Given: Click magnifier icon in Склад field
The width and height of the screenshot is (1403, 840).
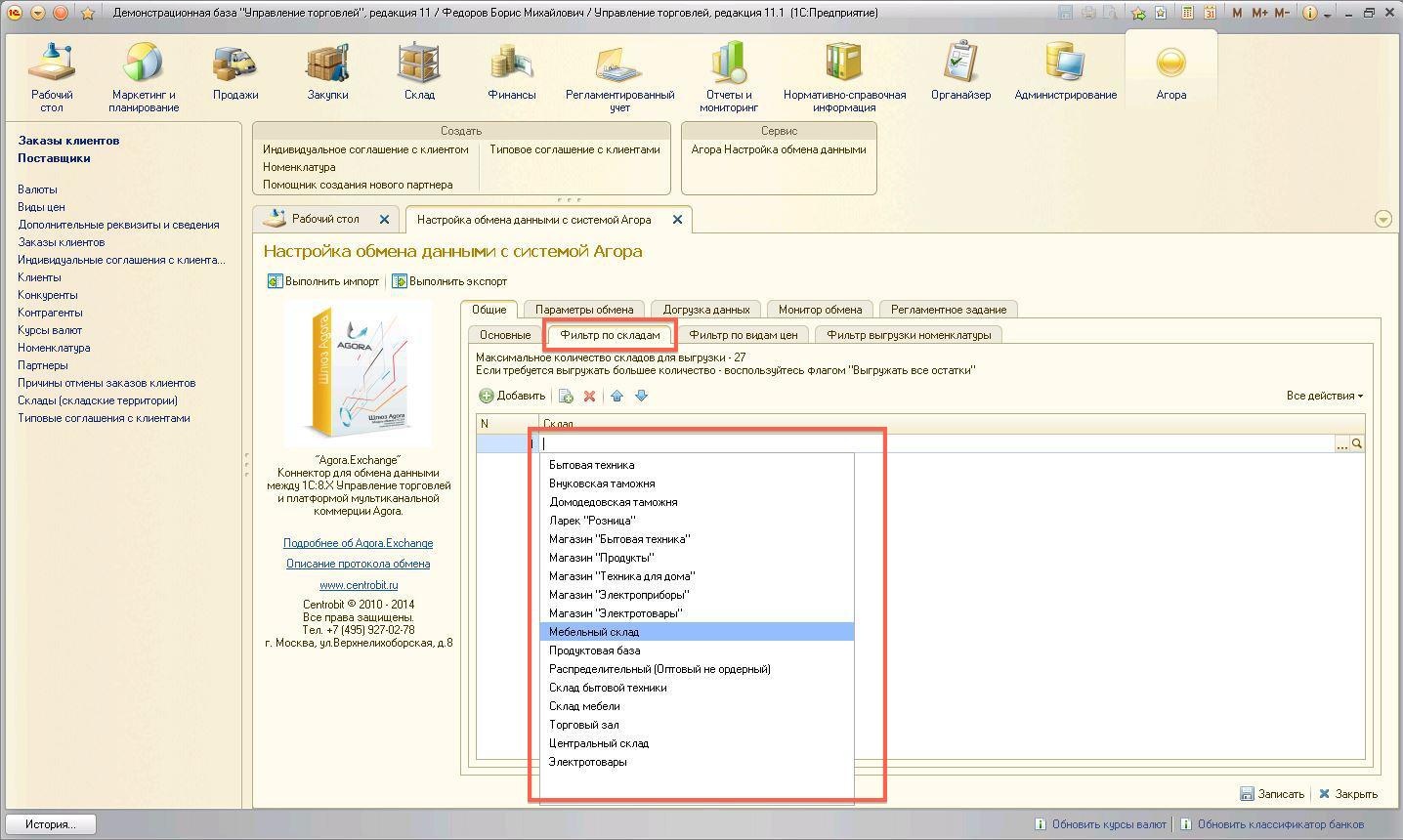Looking at the screenshot, I should click(x=1357, y=444).
